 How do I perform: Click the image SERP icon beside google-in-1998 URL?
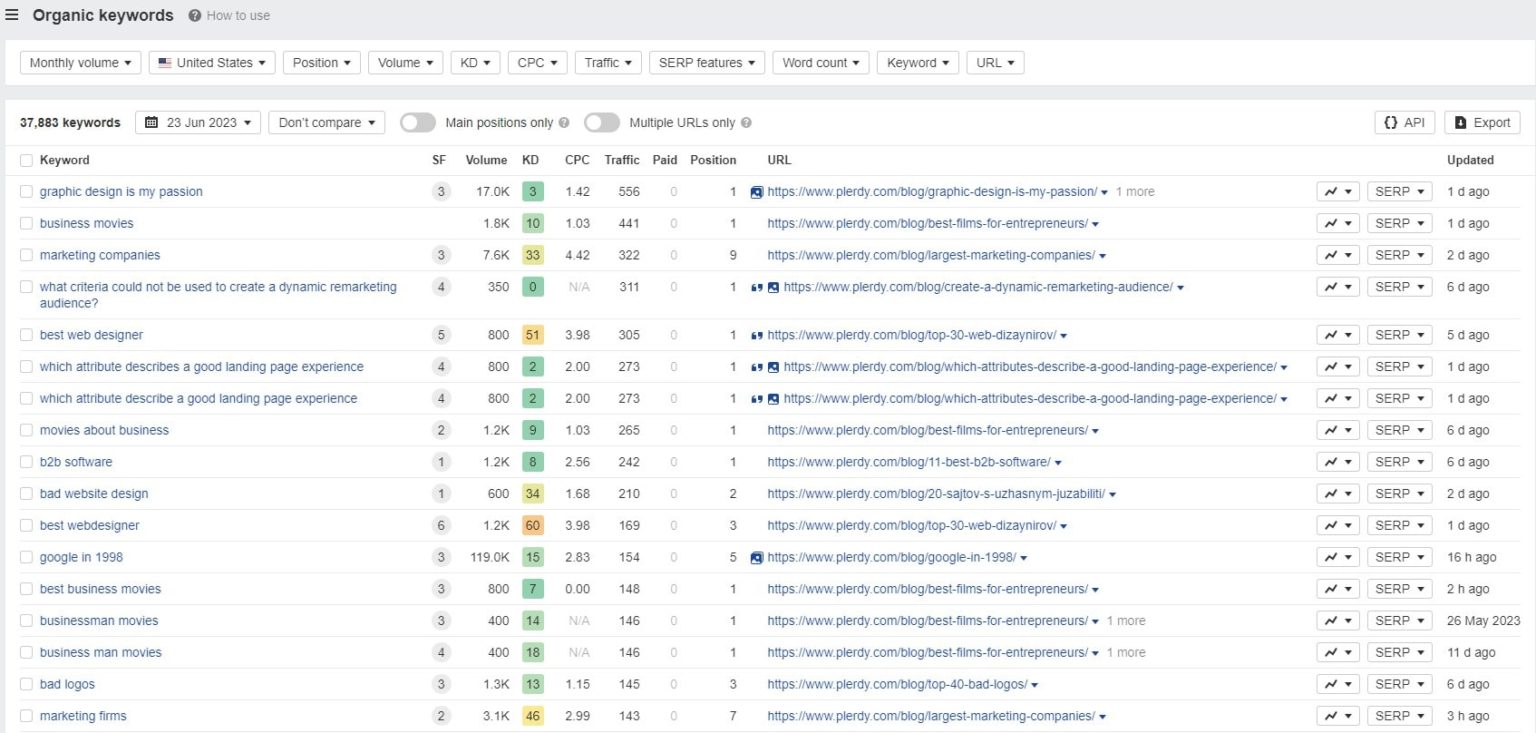pos(757,557)
